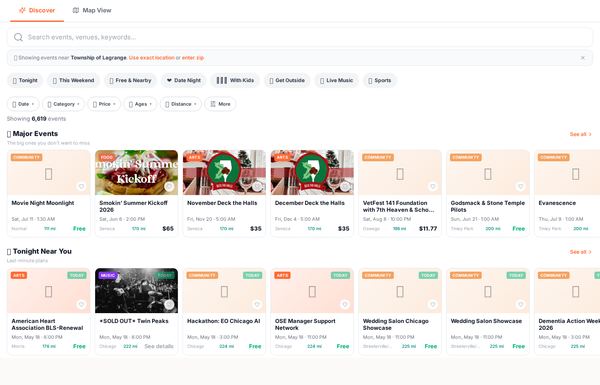Open the Category dropdown filter

(64, 104)
